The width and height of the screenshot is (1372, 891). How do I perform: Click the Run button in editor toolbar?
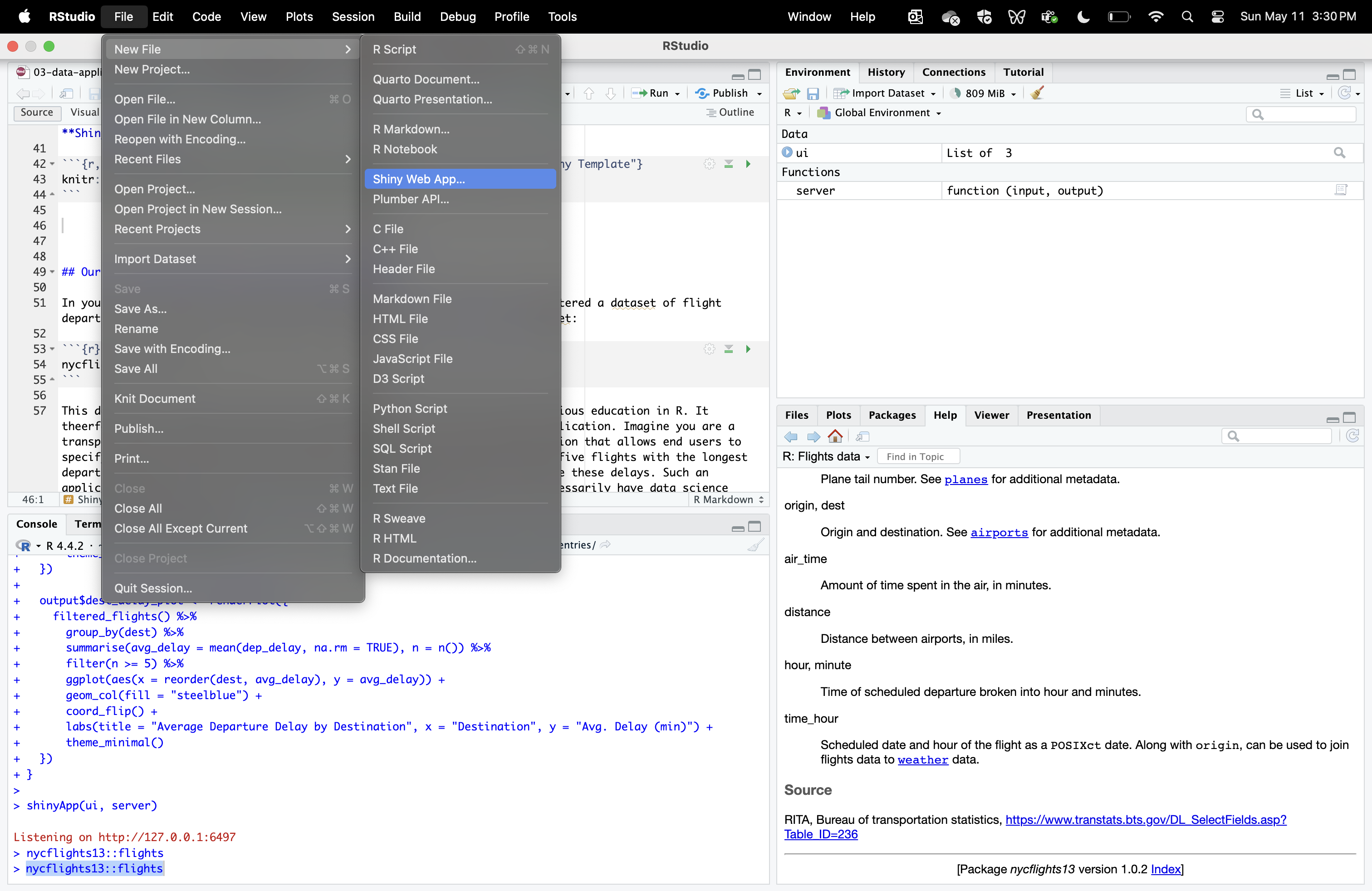(651, 93)
